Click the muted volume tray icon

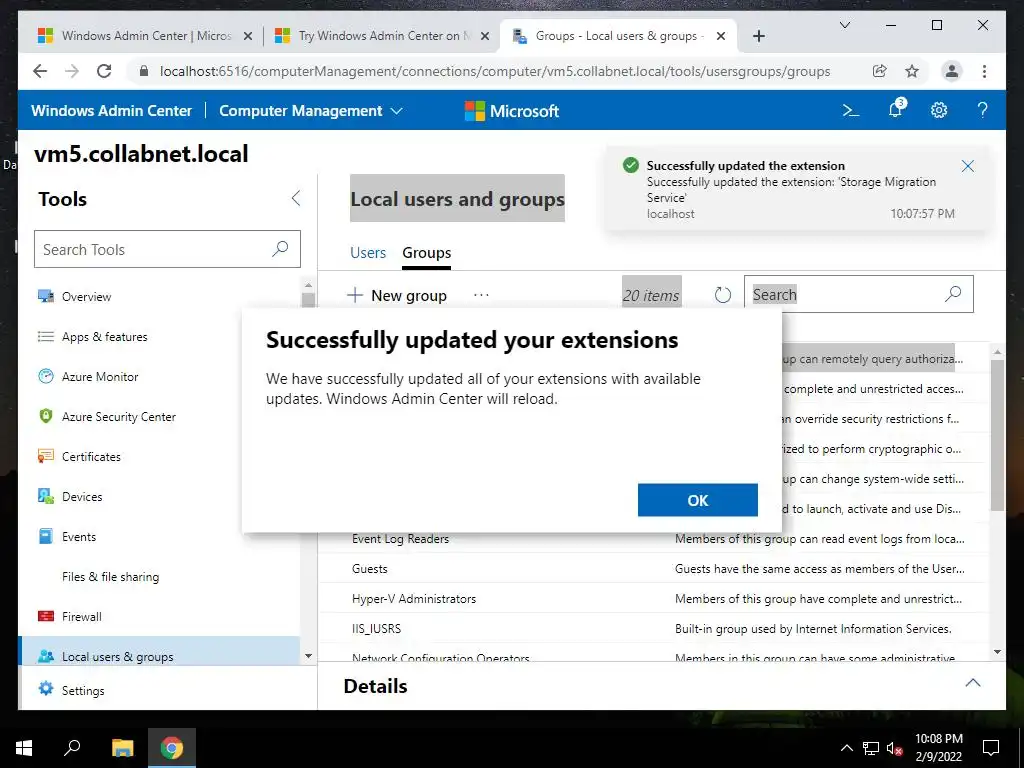click(894, 748)
